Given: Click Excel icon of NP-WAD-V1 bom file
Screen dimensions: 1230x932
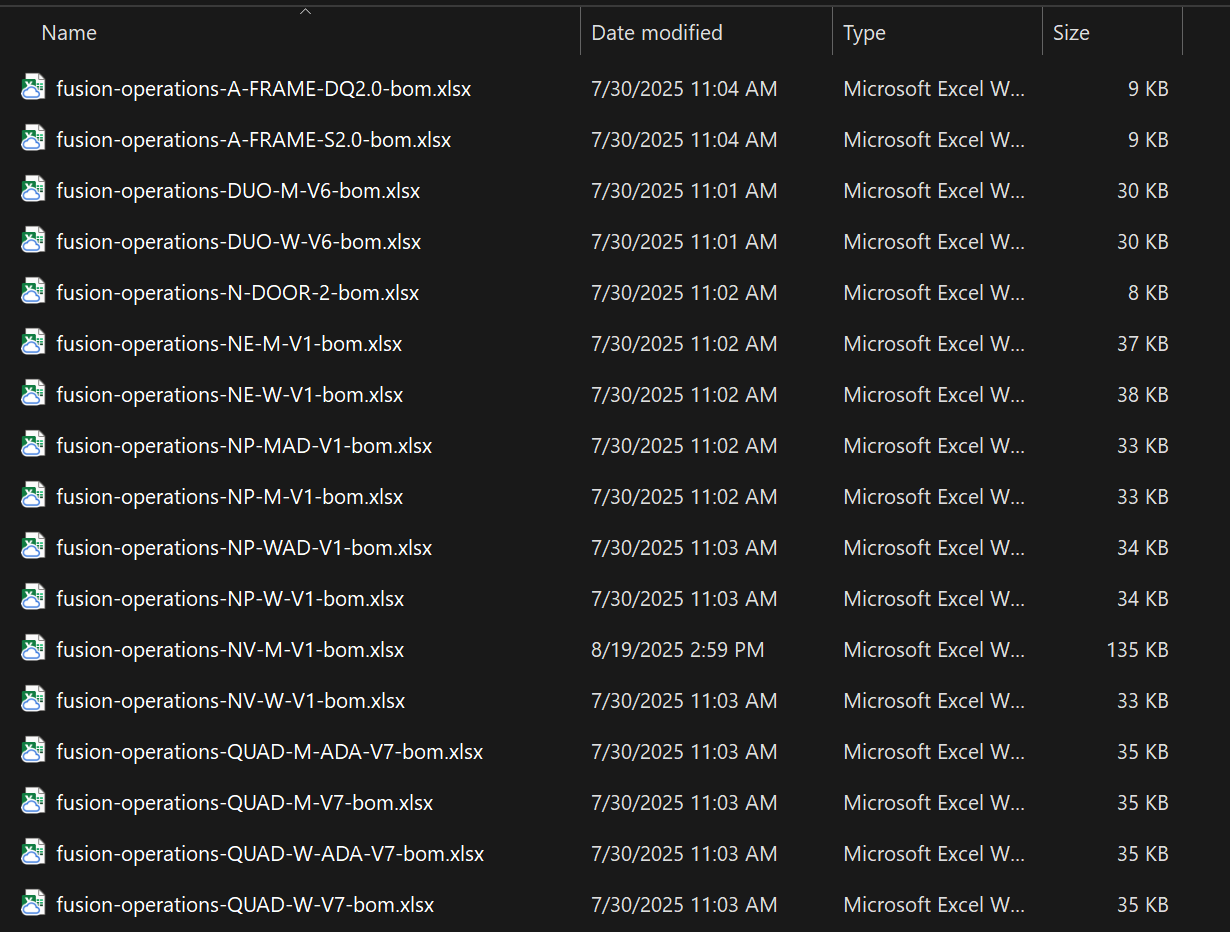Looking at the screenshot, I should tap(34, 547).
